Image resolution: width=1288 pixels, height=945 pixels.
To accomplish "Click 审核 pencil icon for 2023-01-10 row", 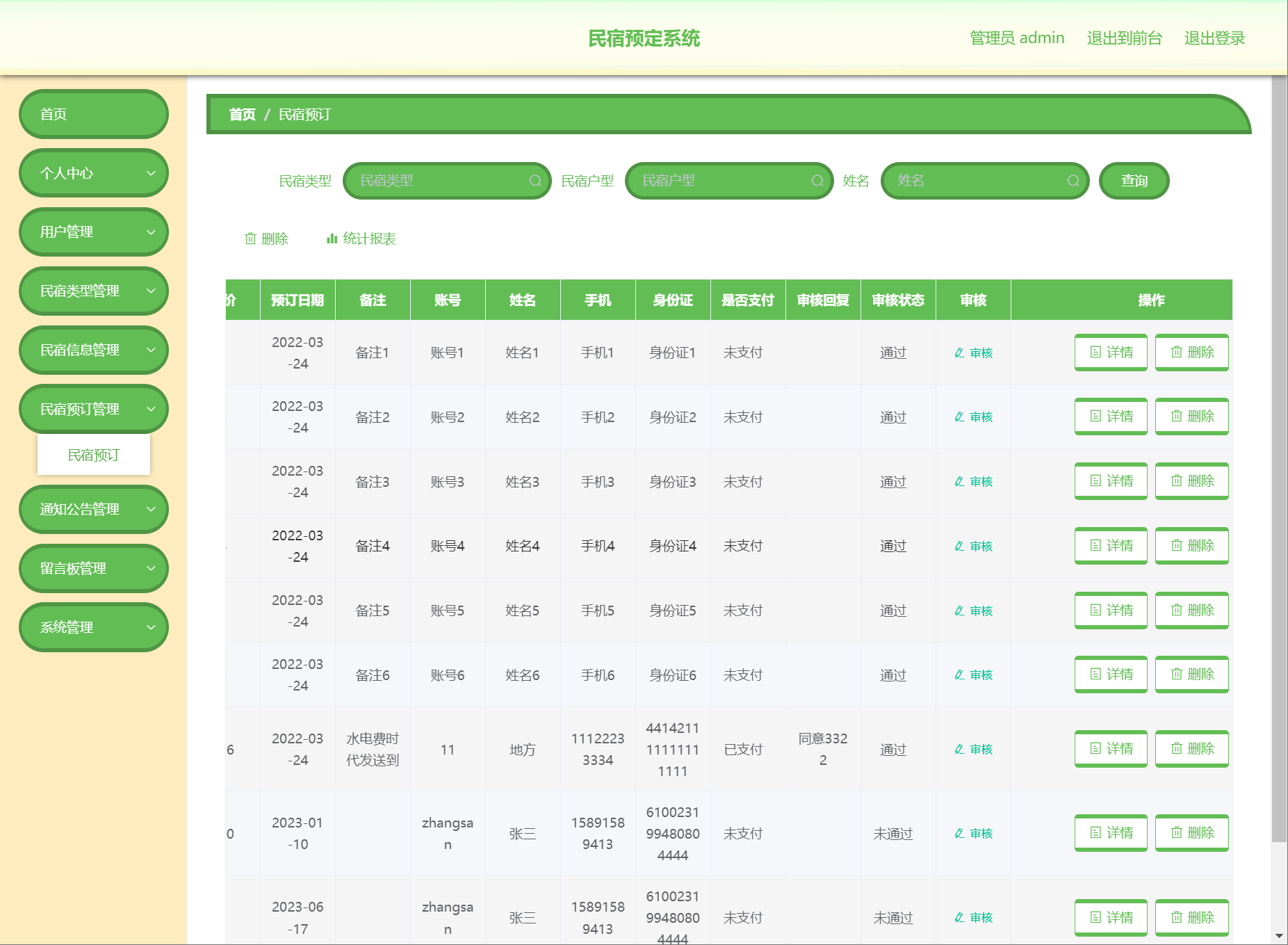I will [x=959, y=833].
